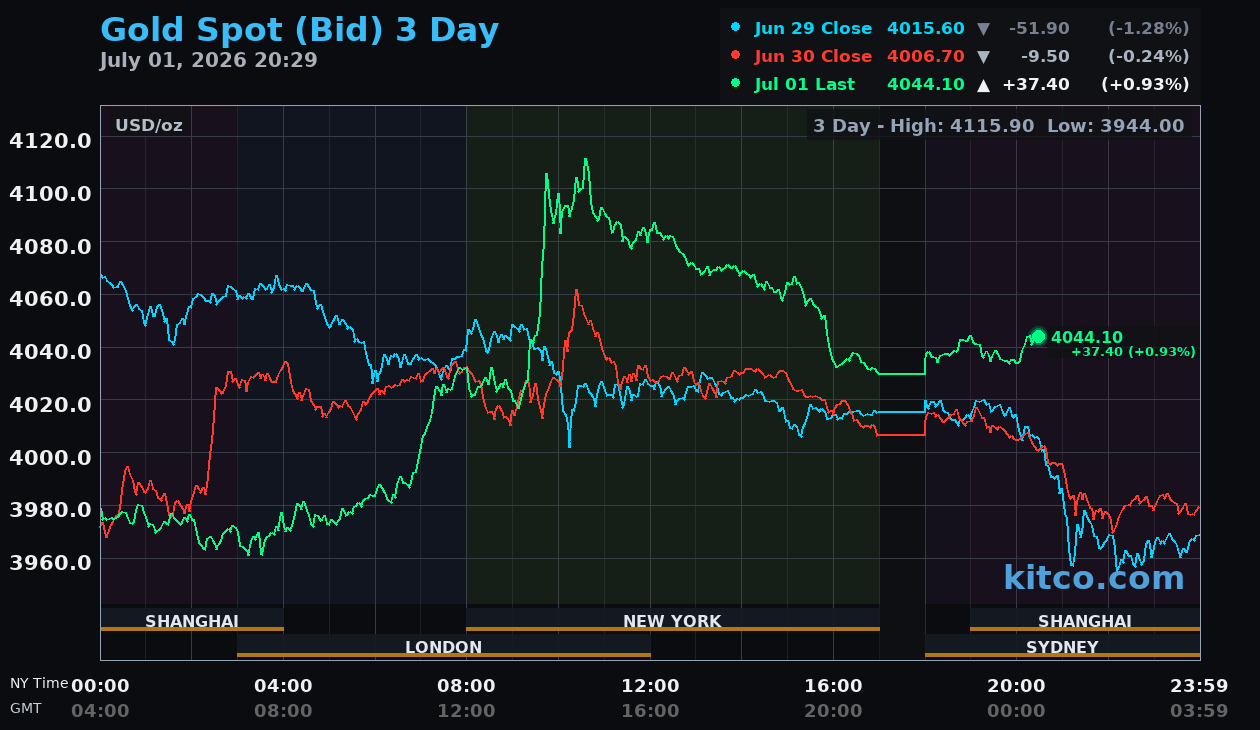Click the up arrow beside +37.40 in legend

(x=983, y=85)
